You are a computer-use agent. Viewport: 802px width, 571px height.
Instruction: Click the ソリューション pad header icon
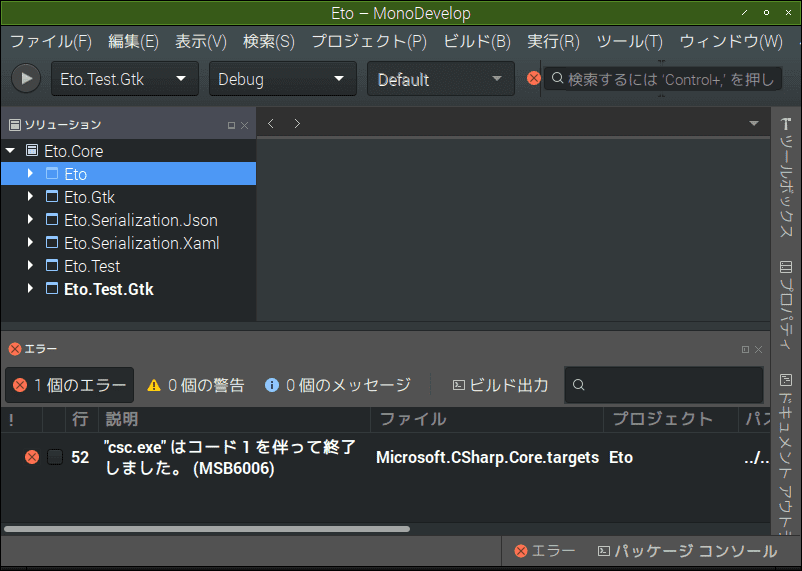tap(15, 124)
